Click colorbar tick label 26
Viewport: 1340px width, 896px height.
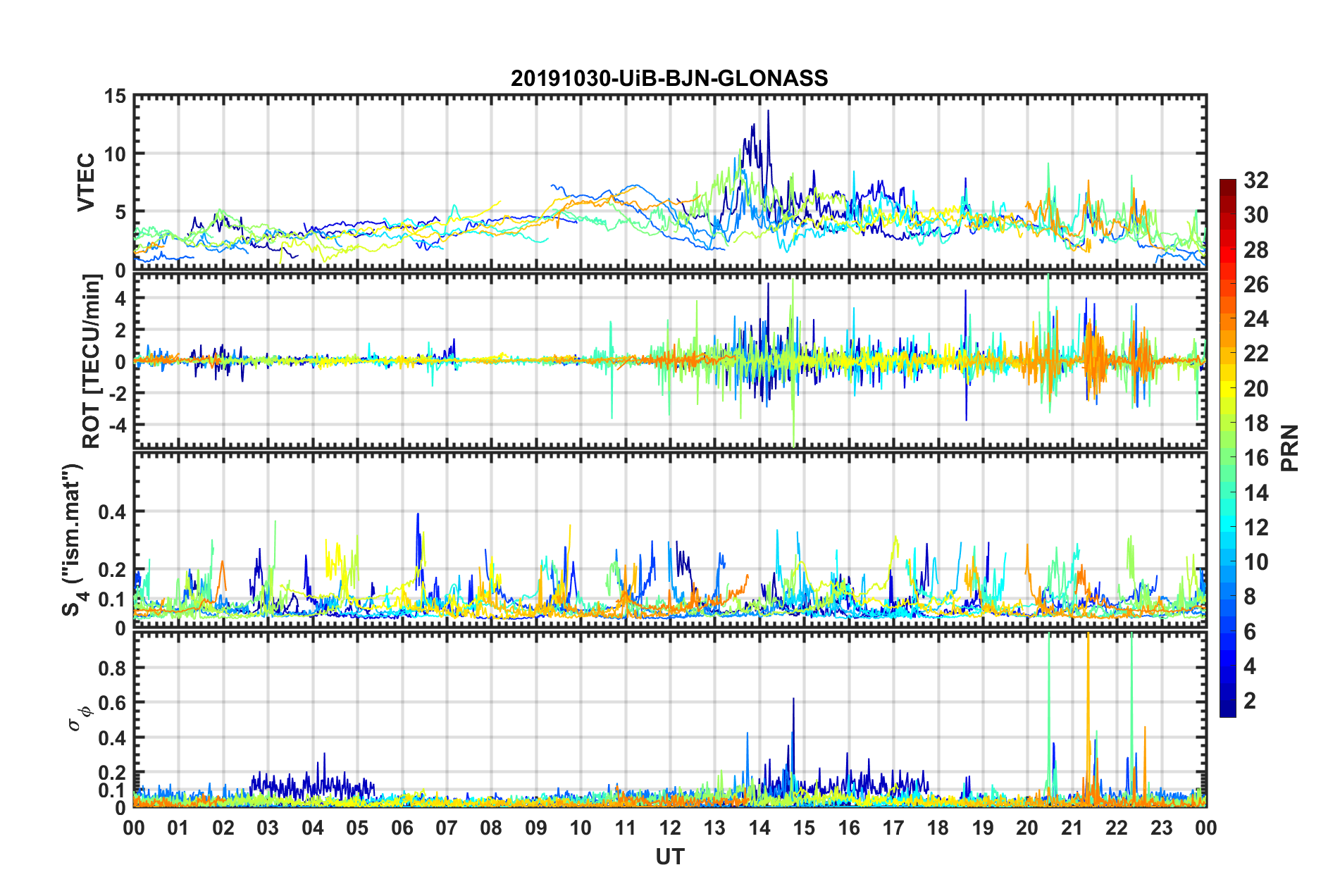tap(1256, 285)
